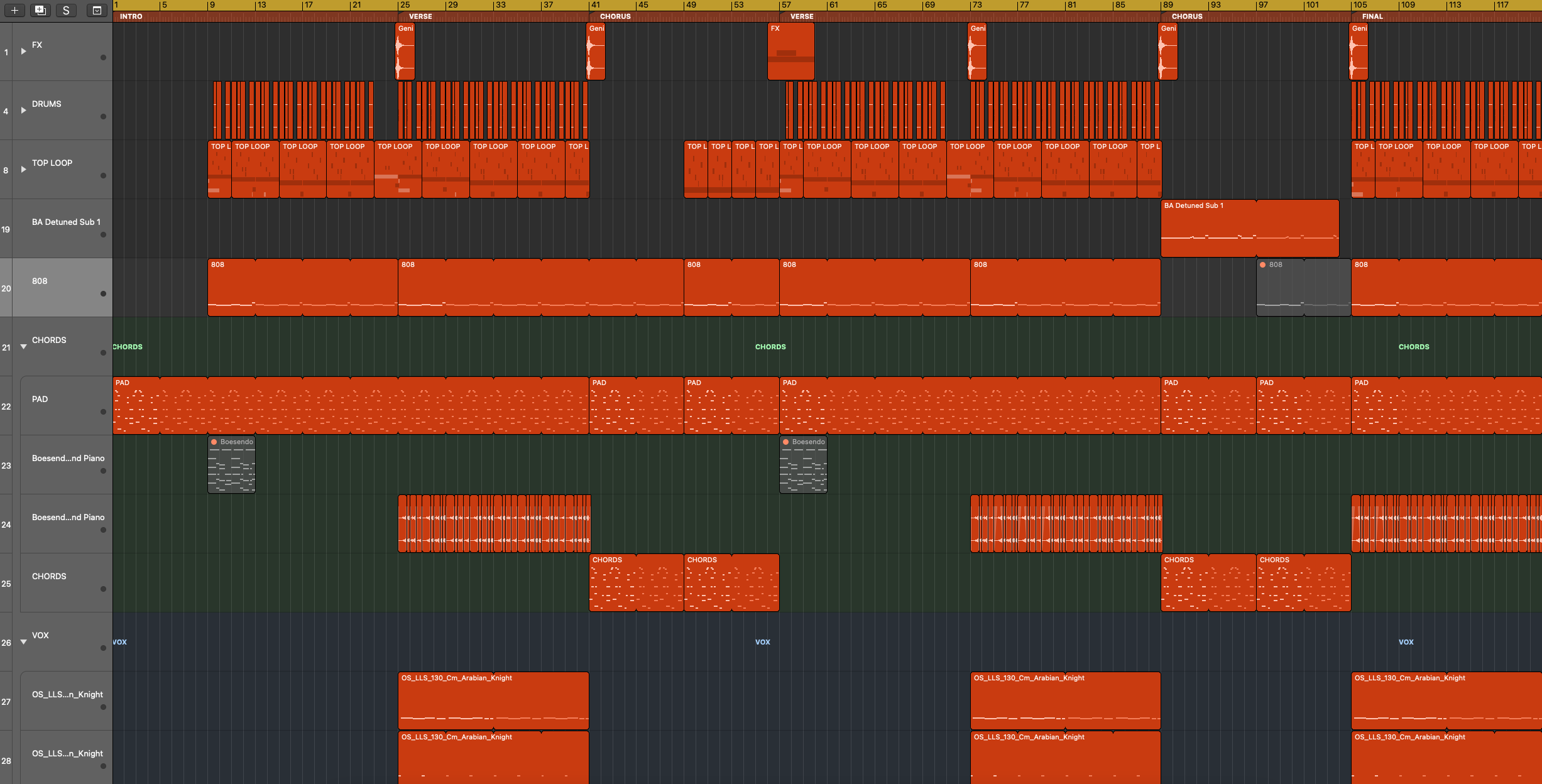Click bar 49 in the ruler
This screenshot has width=1542, height=784.
[x=691, y=5]
